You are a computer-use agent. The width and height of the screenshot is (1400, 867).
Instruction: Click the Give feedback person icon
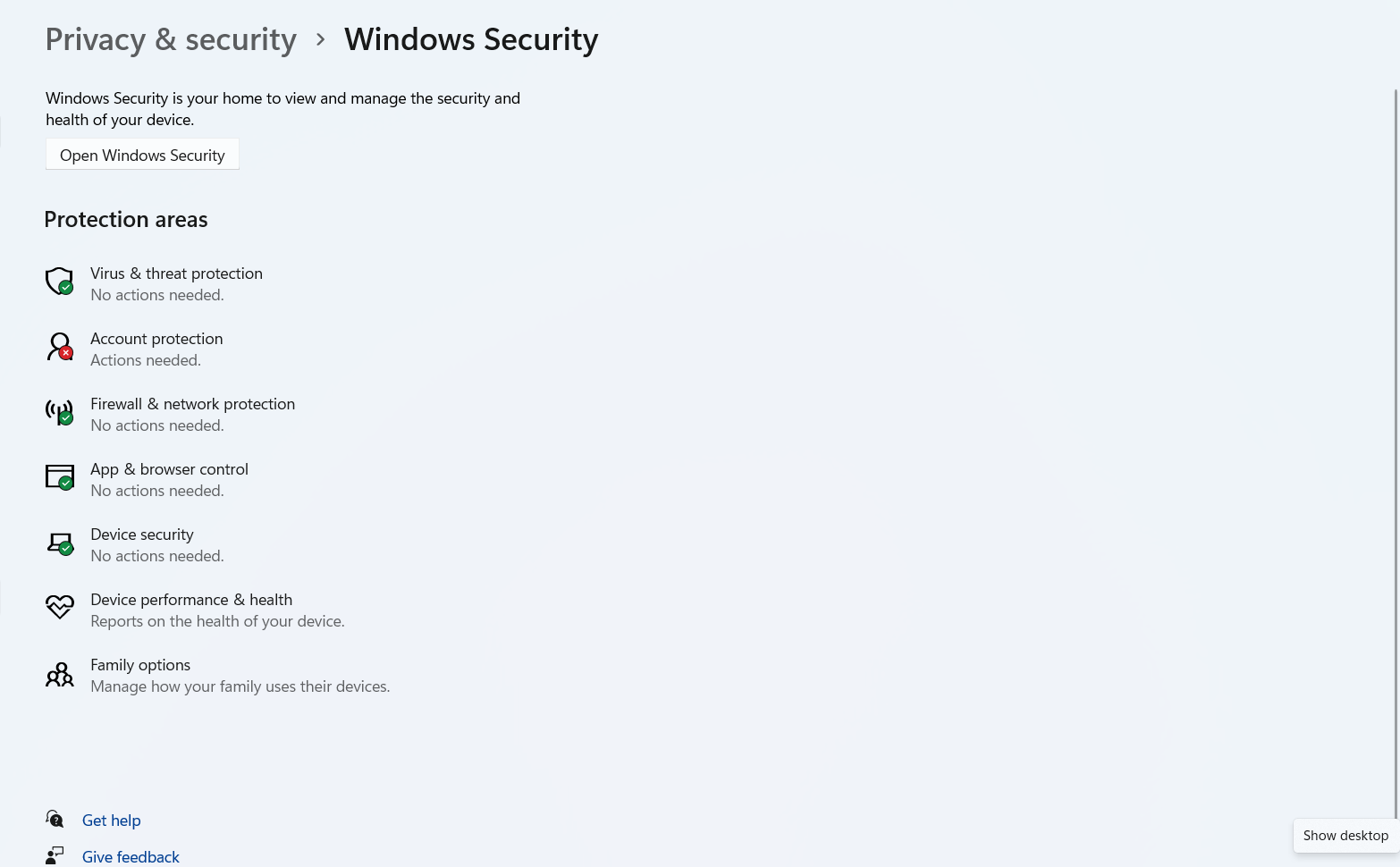55,855
